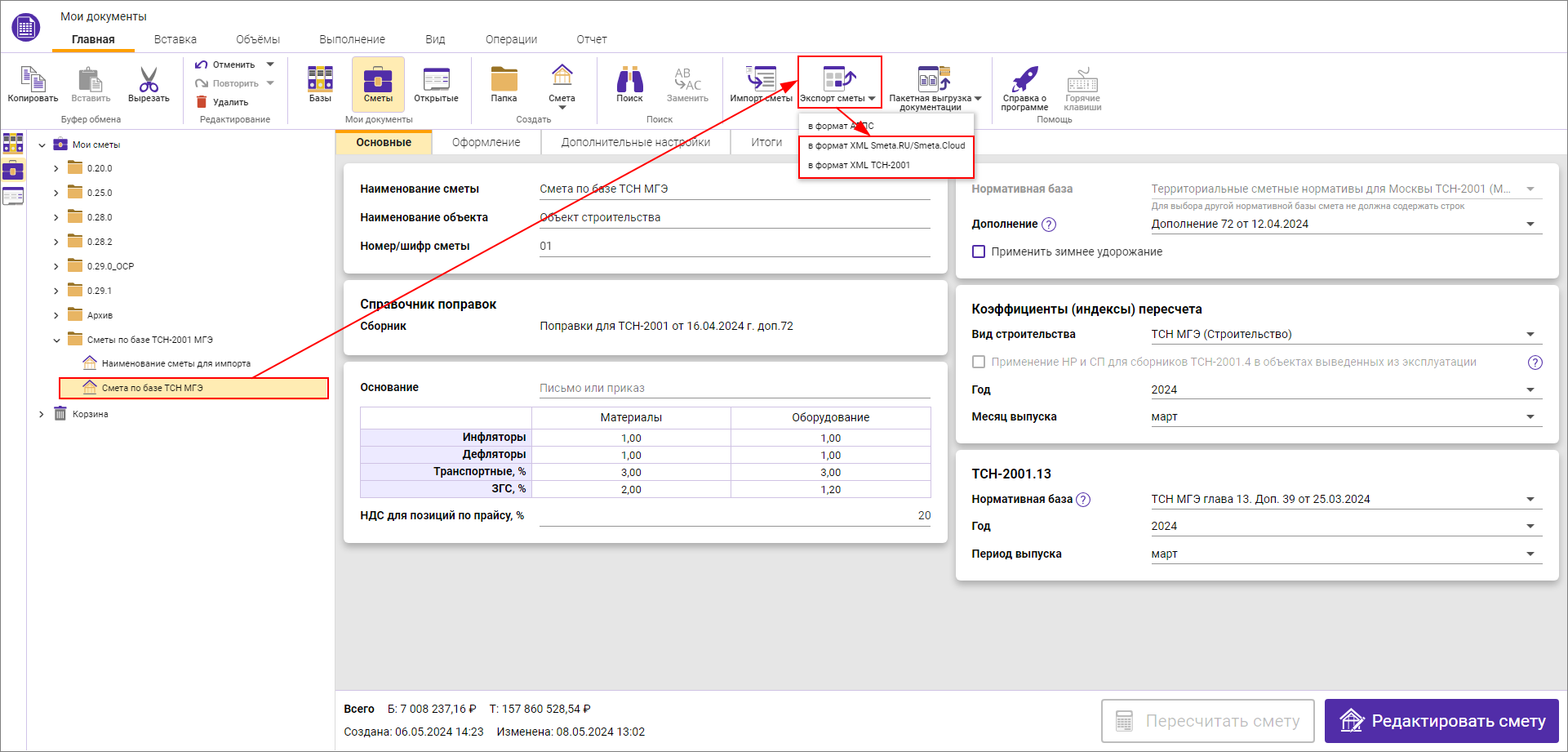Create a new Папка

coord(504,84)
